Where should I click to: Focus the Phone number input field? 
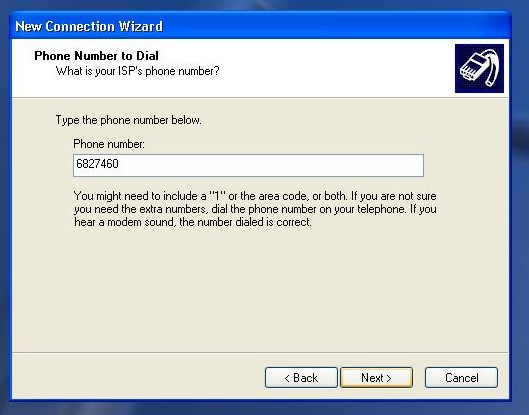(248, 165)
